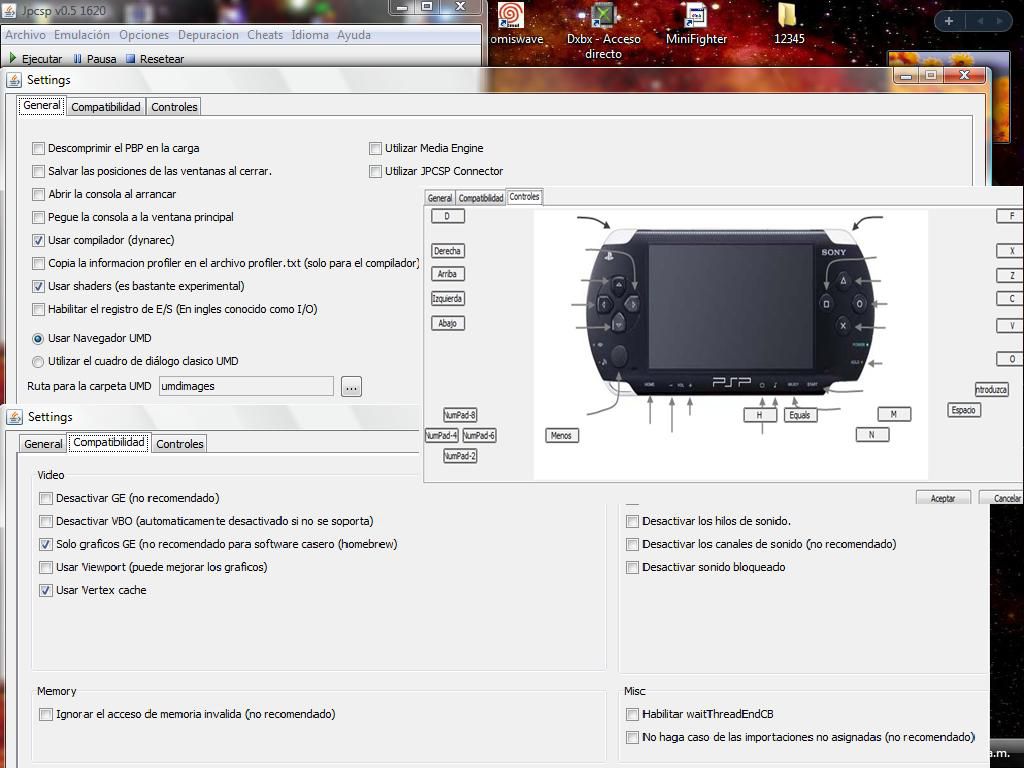Enable No haga caso de las importaciones
Image resolution: width=1024 pixels, height=768 pixels.
(x=632, y=737)
